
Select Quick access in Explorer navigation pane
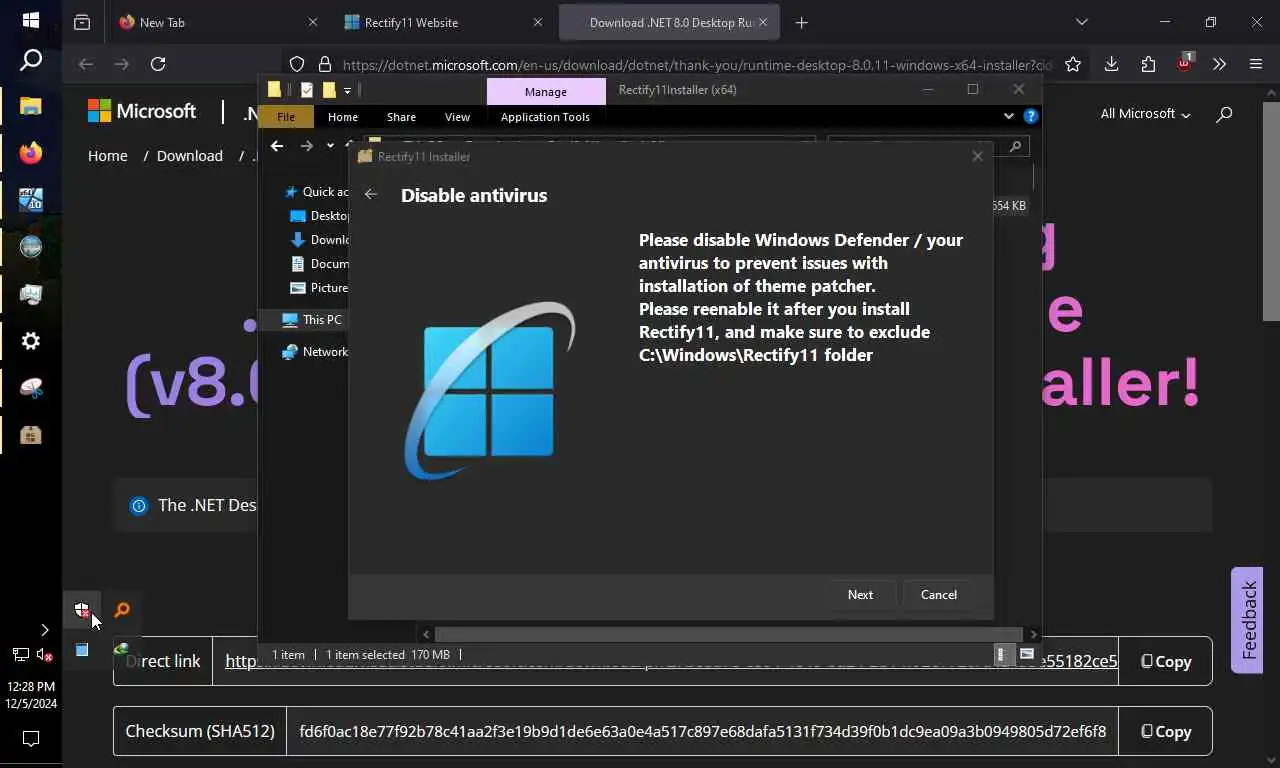pos(317,191)
